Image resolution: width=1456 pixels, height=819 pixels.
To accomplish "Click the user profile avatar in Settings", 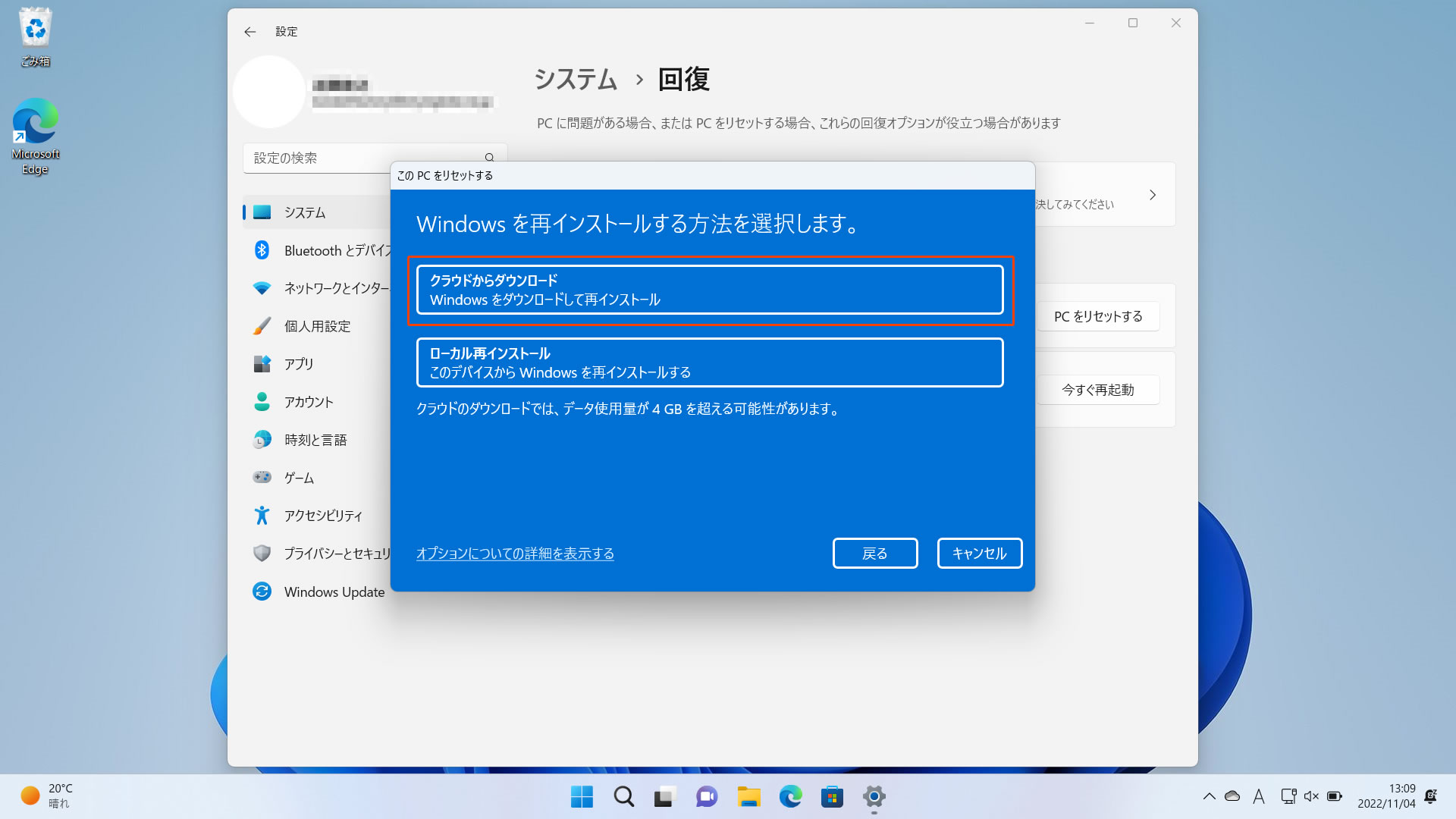I will point(269,92).
